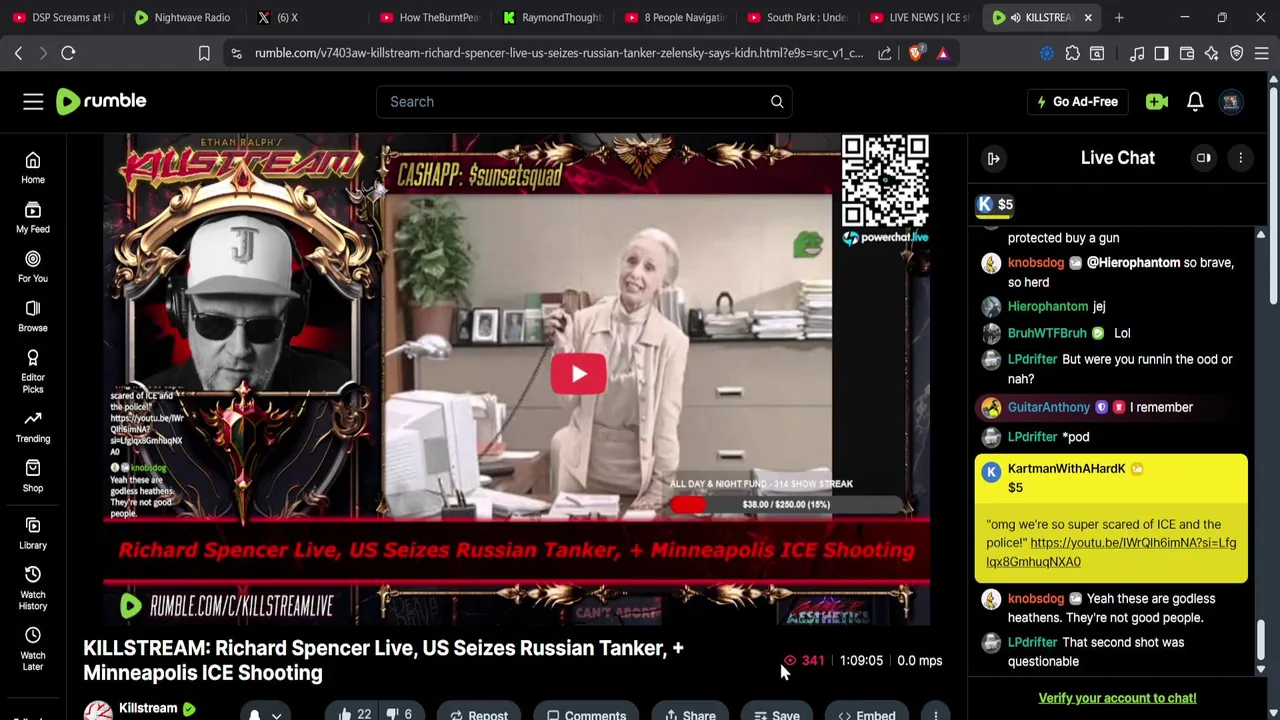Screen dimensions: 1280x720
Task: Collapse the Live Chat panel
Action: [x=993, y=158]
